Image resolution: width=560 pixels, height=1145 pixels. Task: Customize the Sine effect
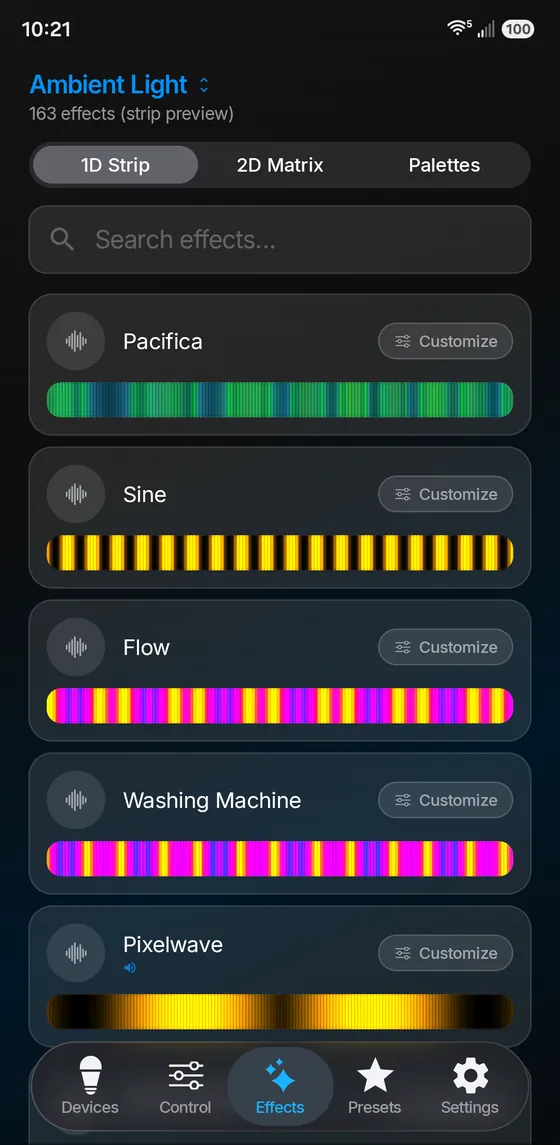coord(445,494)
